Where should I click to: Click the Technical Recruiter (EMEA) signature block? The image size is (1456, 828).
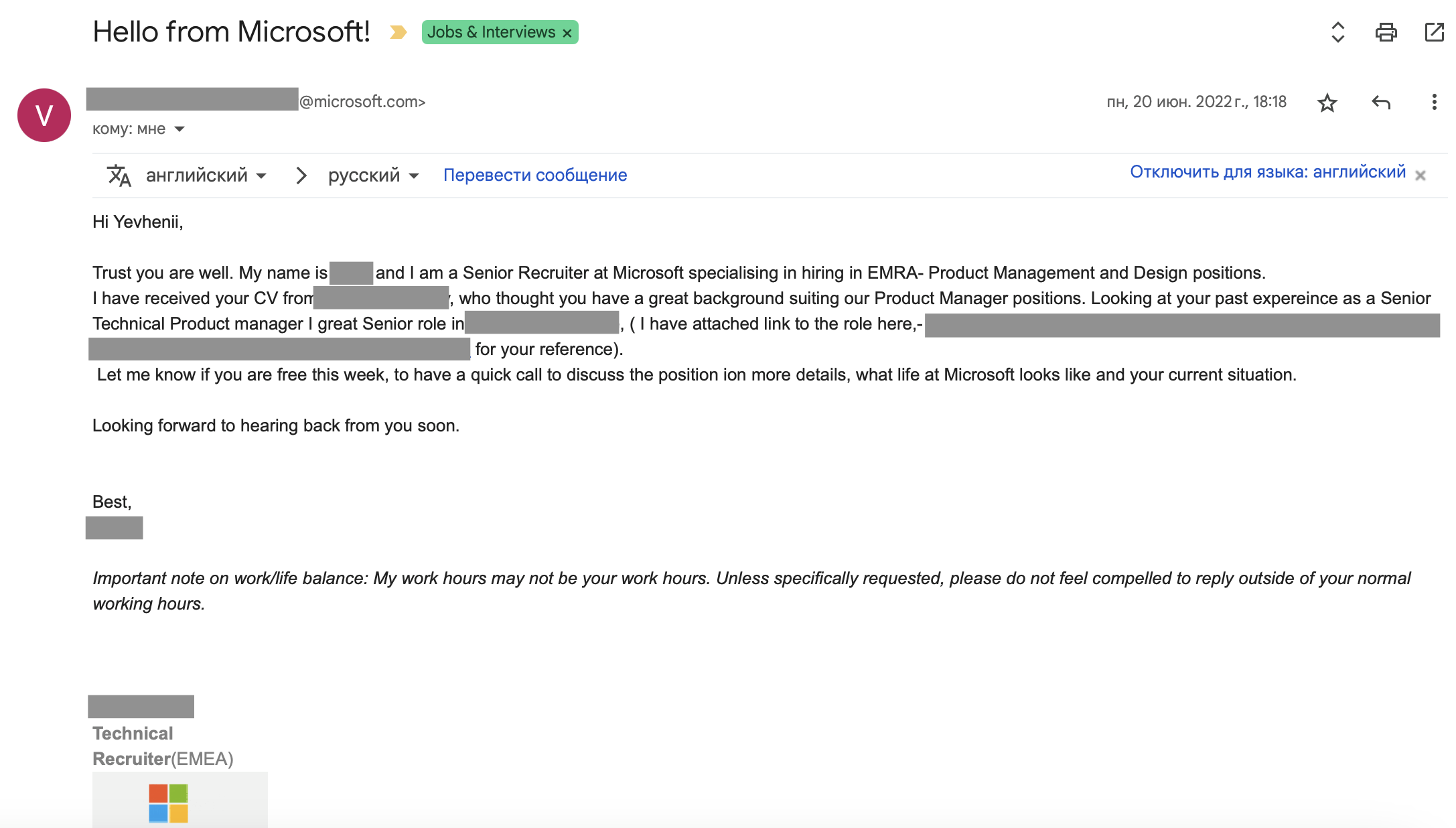[x=163, y=746]
